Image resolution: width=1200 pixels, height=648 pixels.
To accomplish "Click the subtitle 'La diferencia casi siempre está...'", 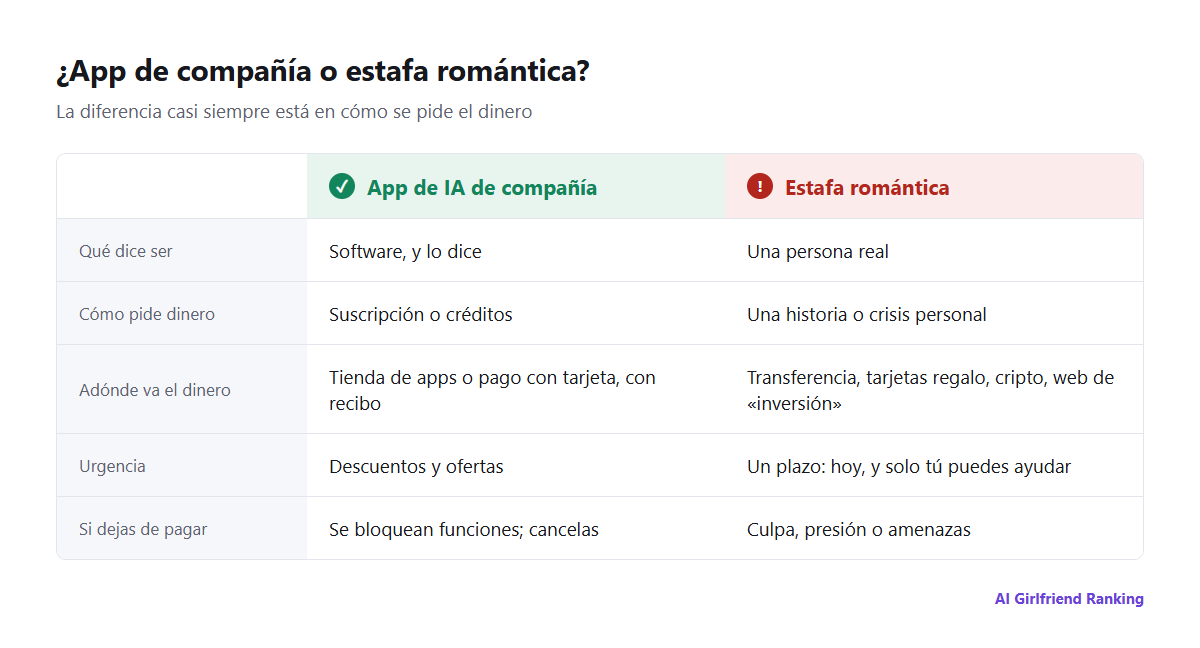I will coord(294,112).
